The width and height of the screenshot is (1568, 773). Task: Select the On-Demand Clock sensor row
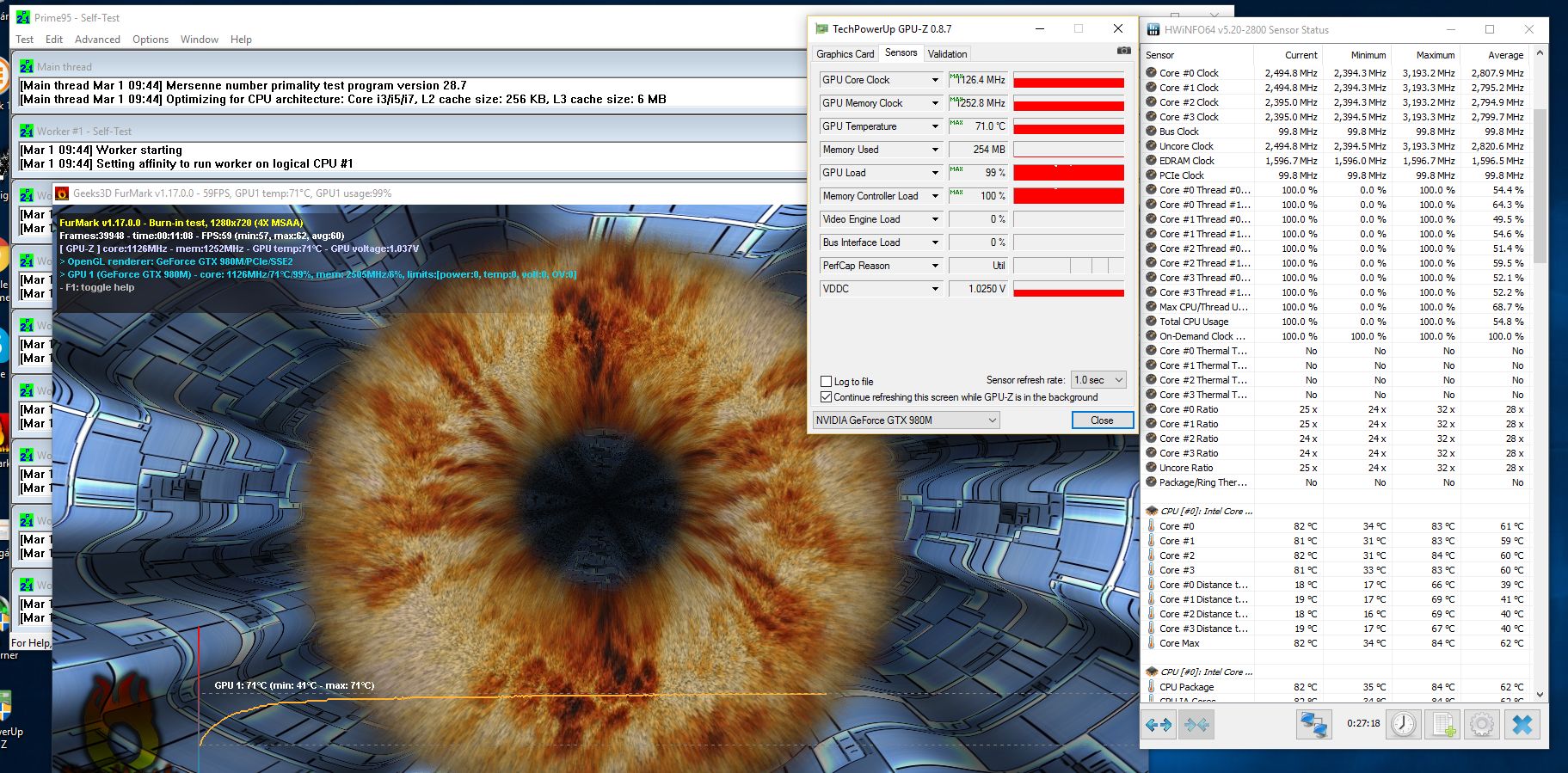(x=1336, y=336)
